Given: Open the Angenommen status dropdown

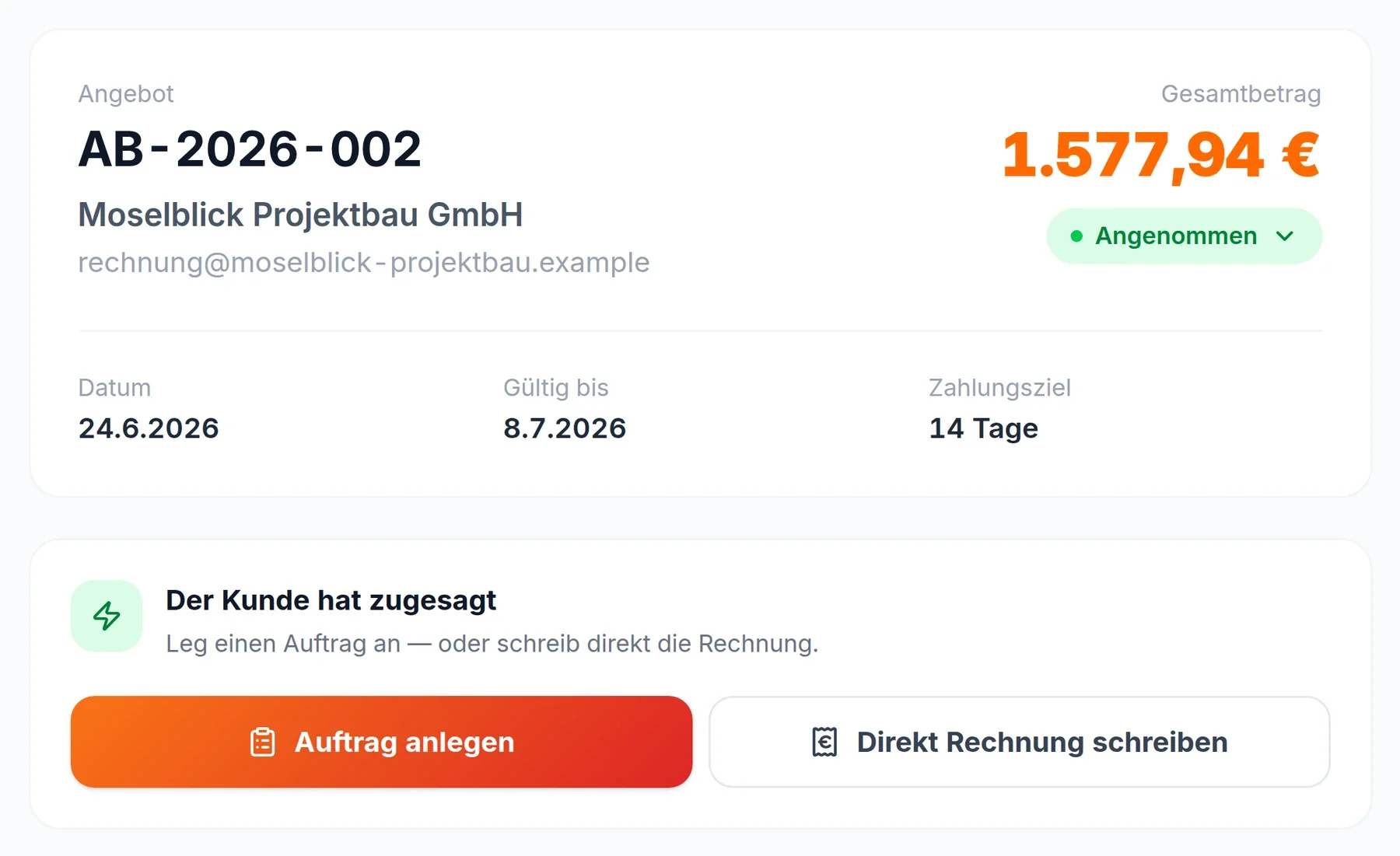Looking at the screenshot, I should click(x=1184, y=236).
